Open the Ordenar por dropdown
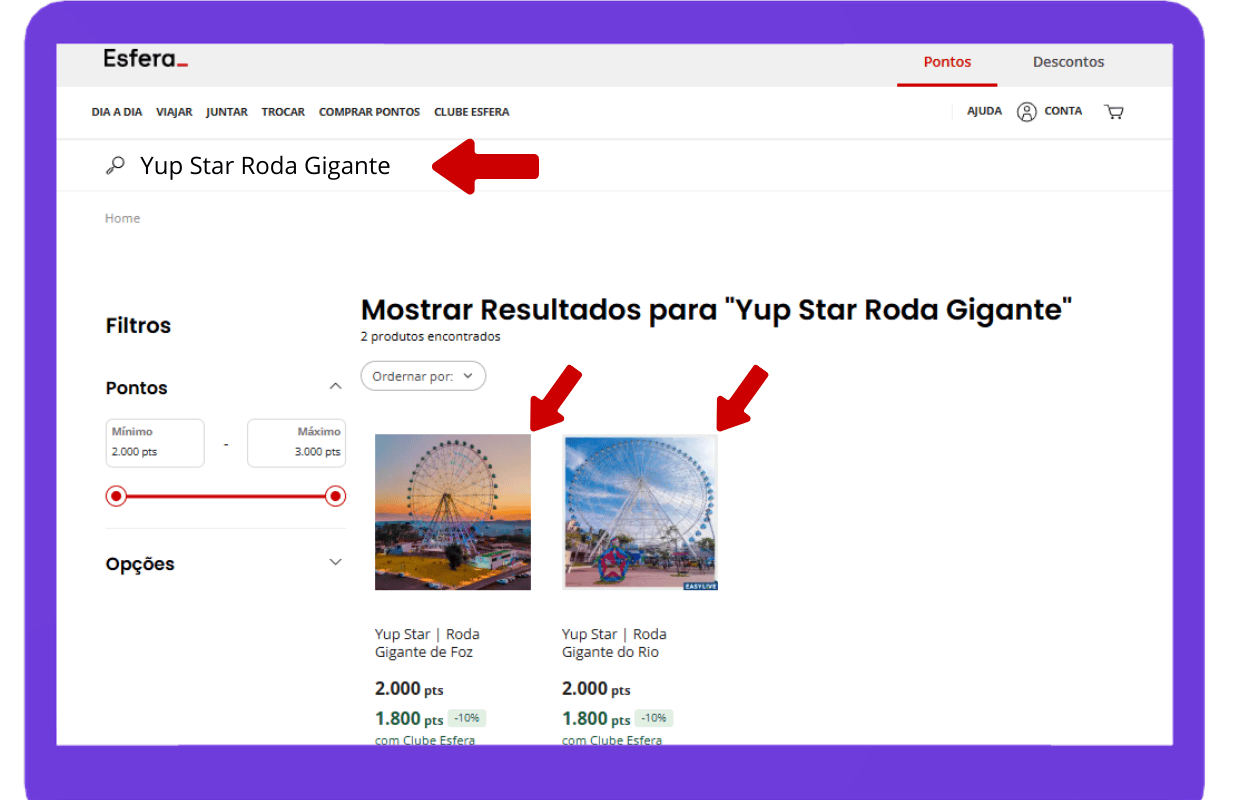This screenshot has width=1239, height=800. tap(423, 376)
